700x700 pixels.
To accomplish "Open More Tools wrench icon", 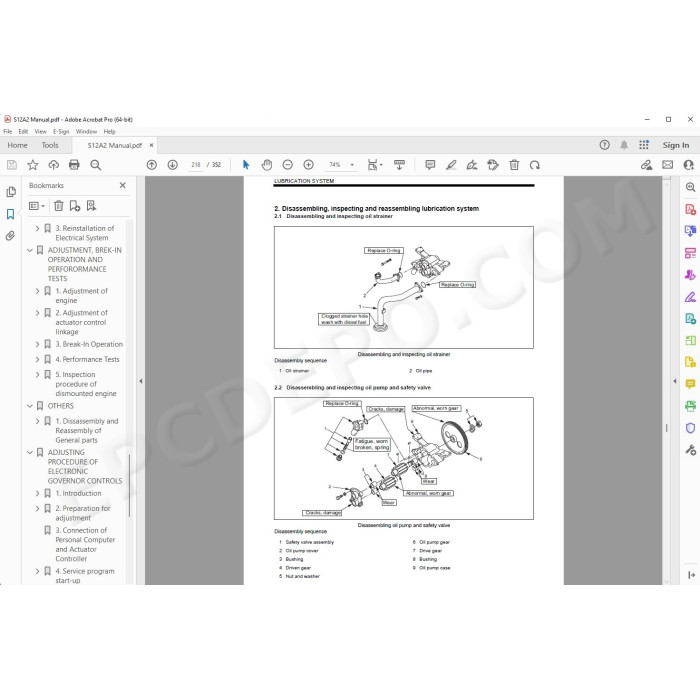I will [690, 450].
